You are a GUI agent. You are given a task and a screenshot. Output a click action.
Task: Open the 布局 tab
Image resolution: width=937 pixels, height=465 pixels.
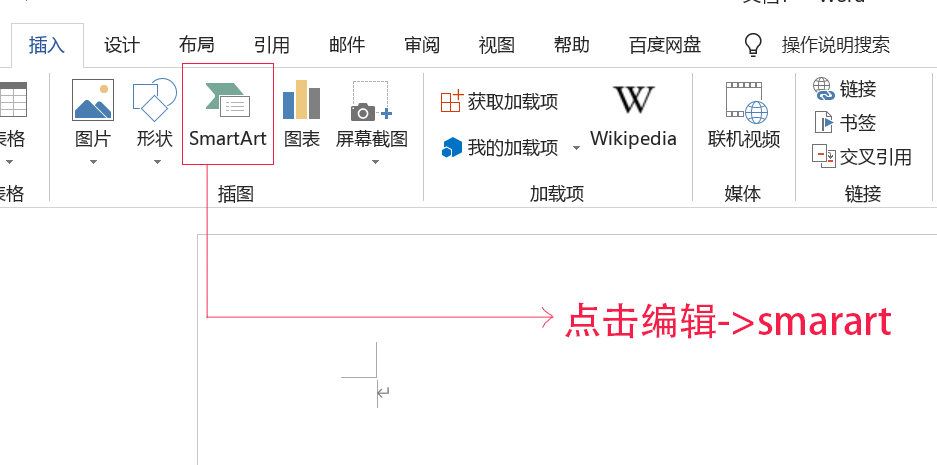point(197,45)
